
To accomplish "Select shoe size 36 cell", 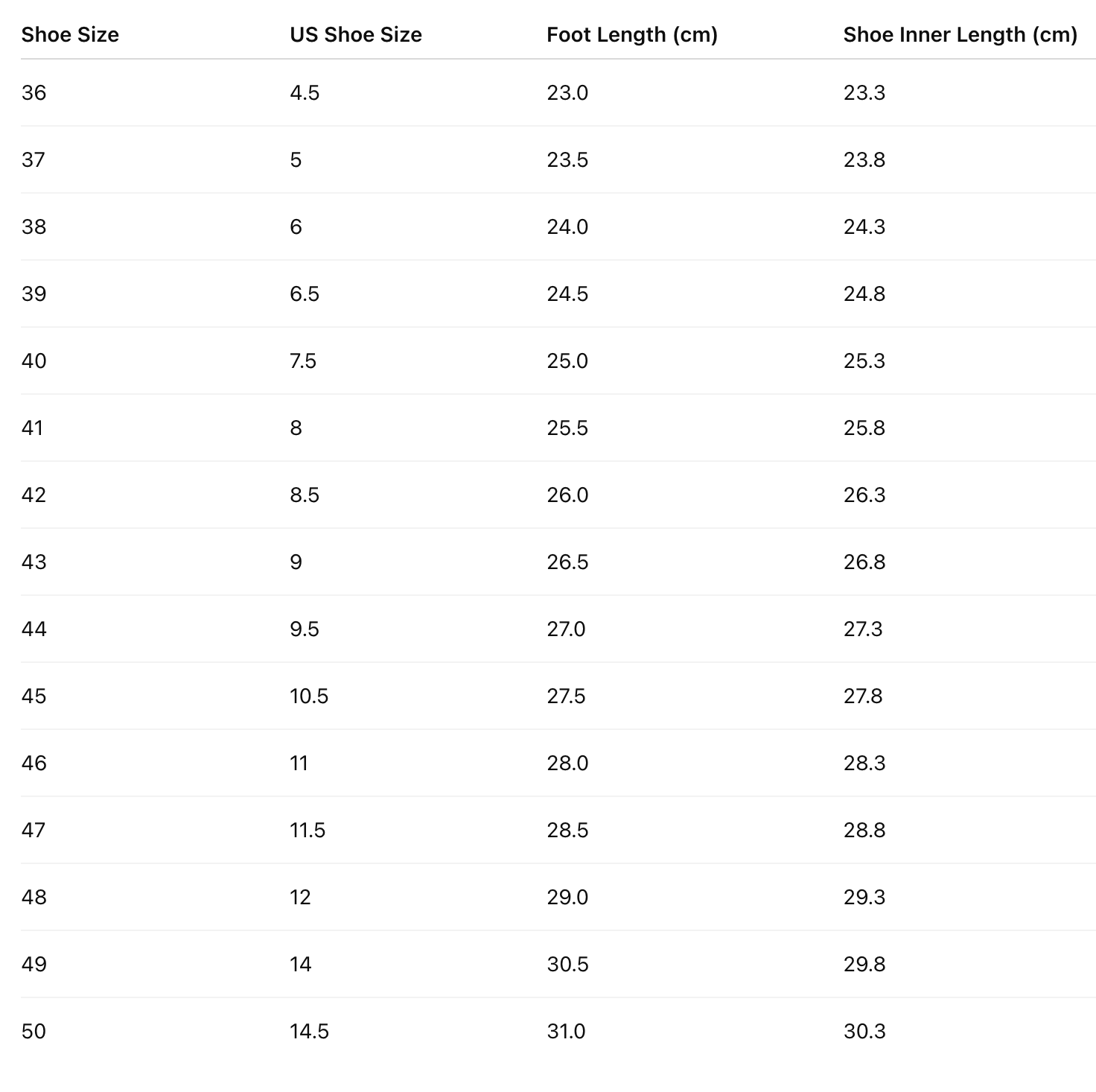I will click(x=34, y=93).
